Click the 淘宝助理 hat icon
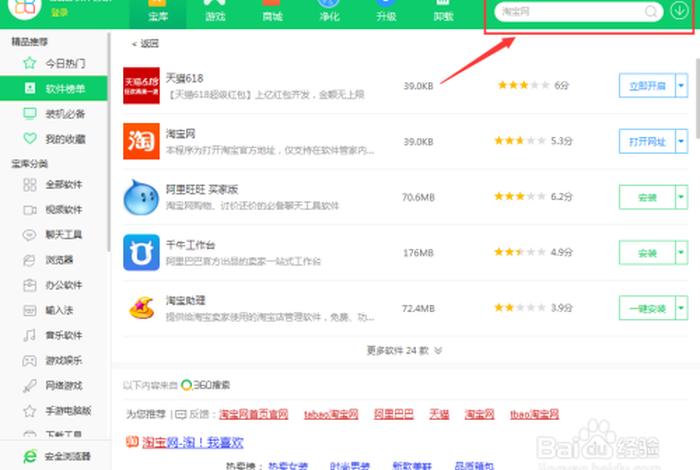This screenshot has width=700, height=470. pyautogui.click(x=141, y=308)
